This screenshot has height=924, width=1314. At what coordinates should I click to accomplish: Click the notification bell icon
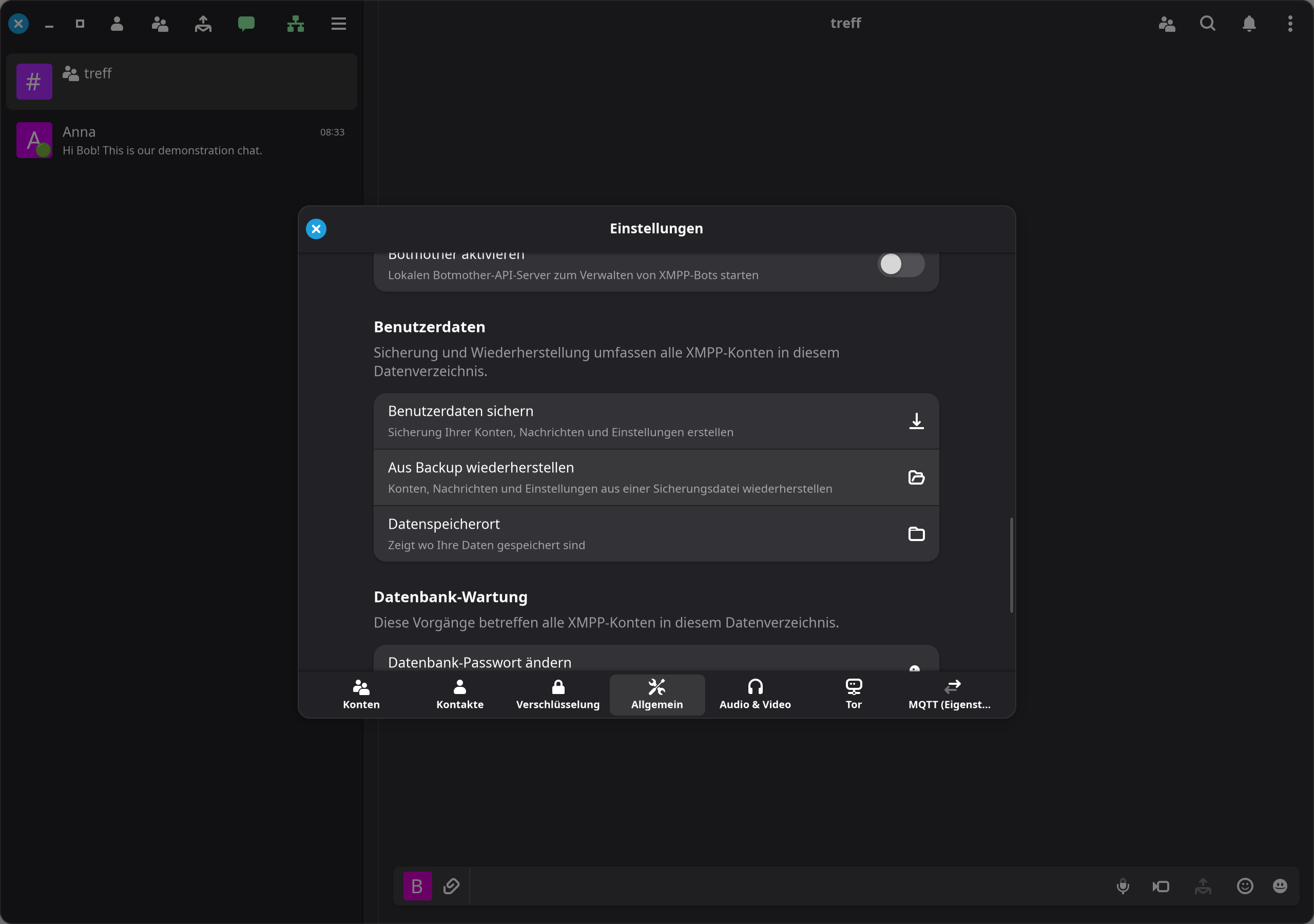[x=1249, y=24]
